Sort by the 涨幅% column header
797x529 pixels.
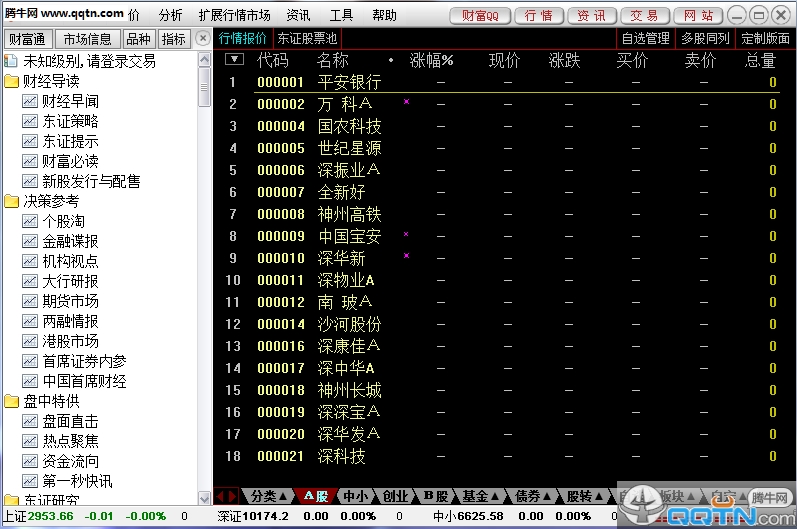(x=432, y=60)
